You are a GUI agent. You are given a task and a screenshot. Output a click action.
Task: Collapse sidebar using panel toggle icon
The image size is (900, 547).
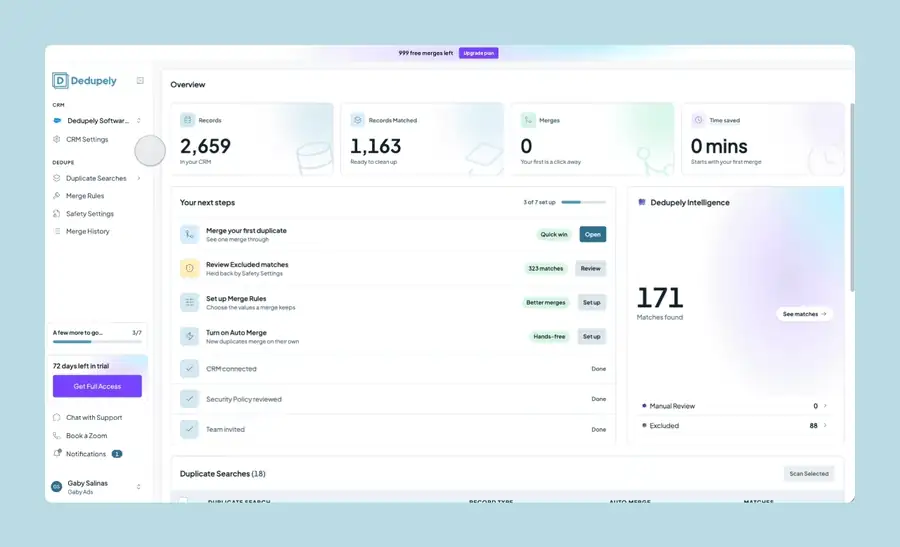140,80
